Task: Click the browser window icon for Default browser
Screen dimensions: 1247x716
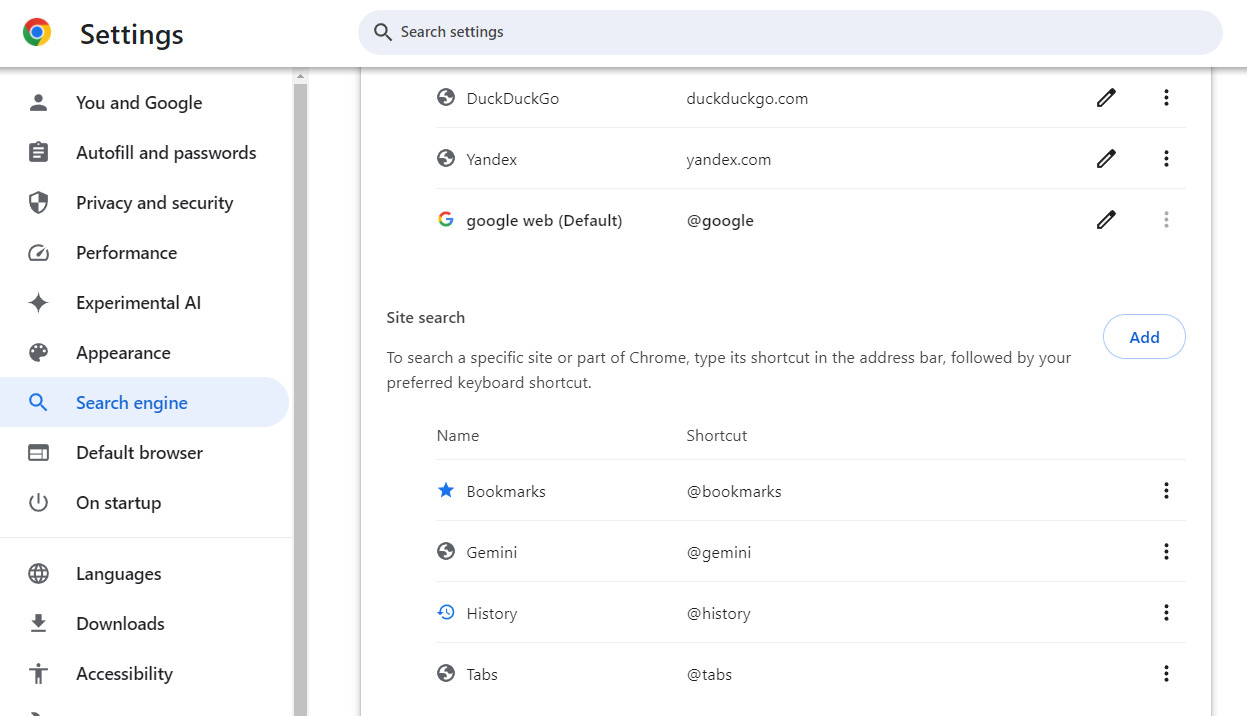Action: click(x=38, y=452)
